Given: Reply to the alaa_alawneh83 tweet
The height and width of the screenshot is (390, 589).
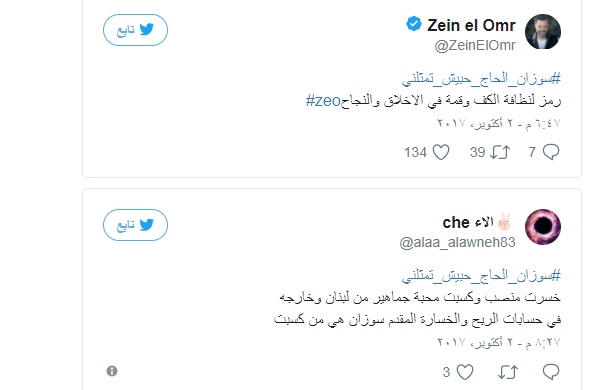Looking at the screenshot, I should point(551,372).
